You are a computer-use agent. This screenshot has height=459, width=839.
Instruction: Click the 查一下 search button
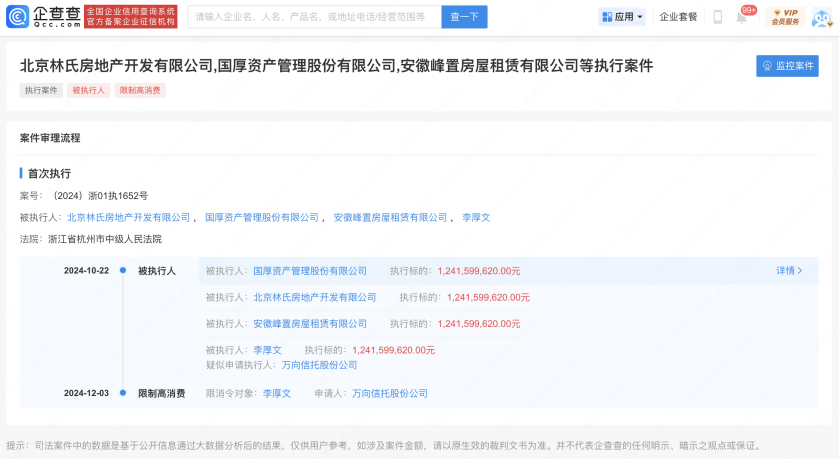click(x=464, y=17)
